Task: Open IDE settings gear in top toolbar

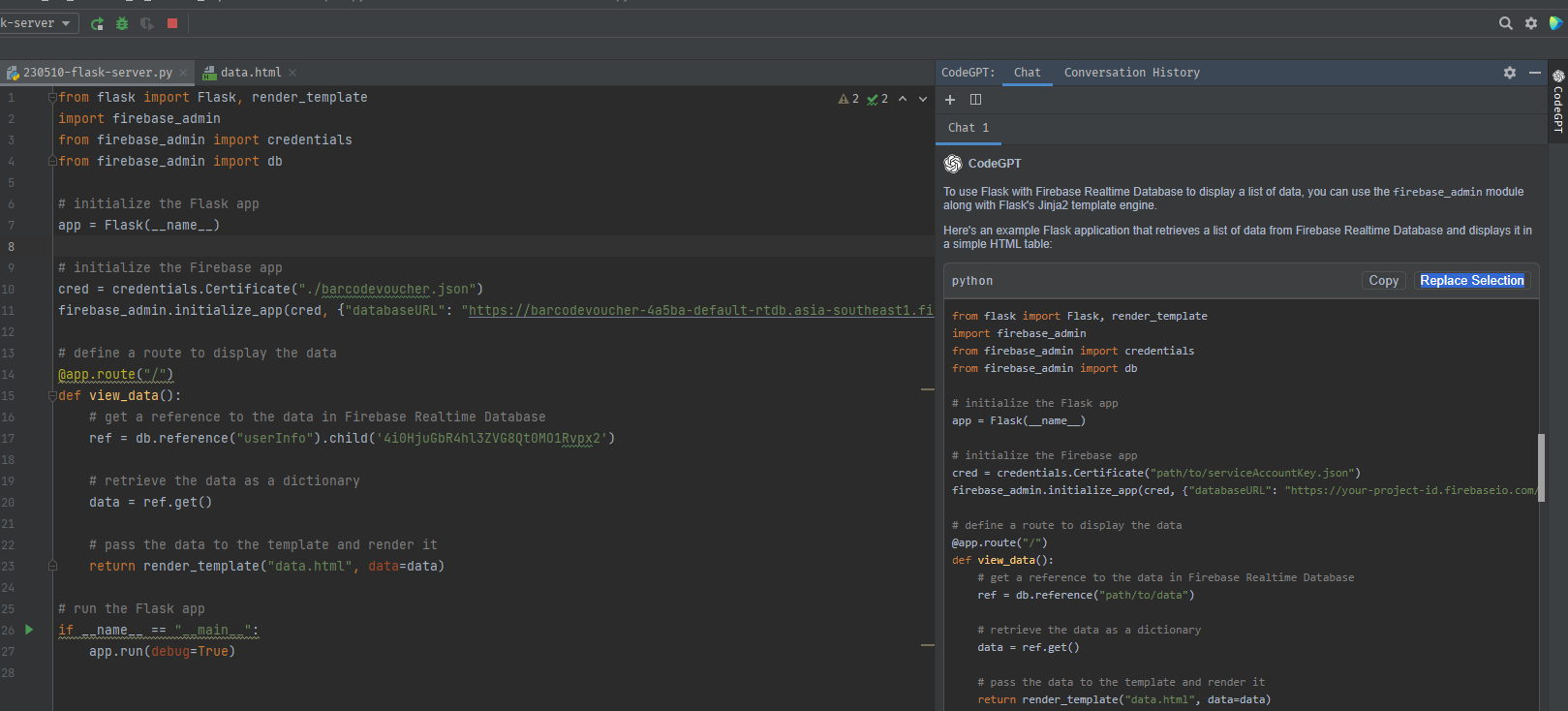Action: [1531, 23]
